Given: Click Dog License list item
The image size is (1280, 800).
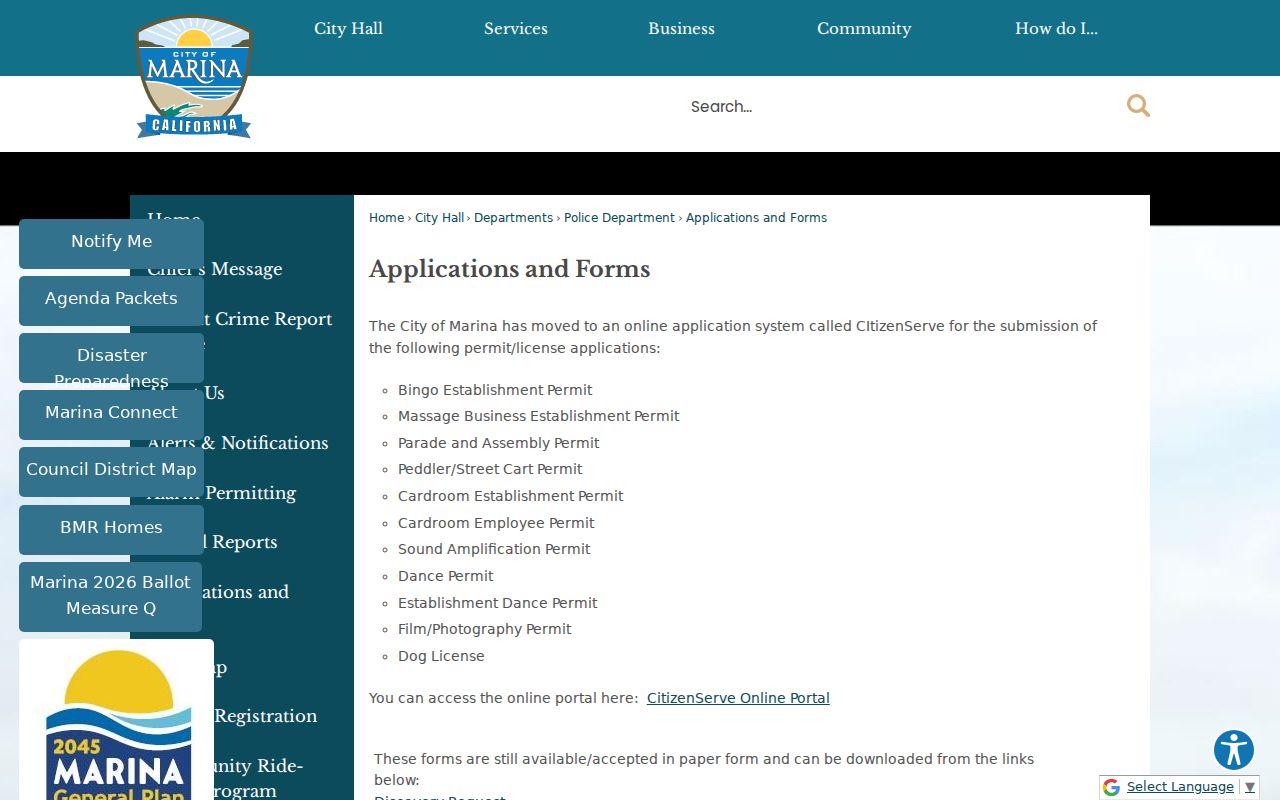Looking at the screenshot, I should (441, 656).
